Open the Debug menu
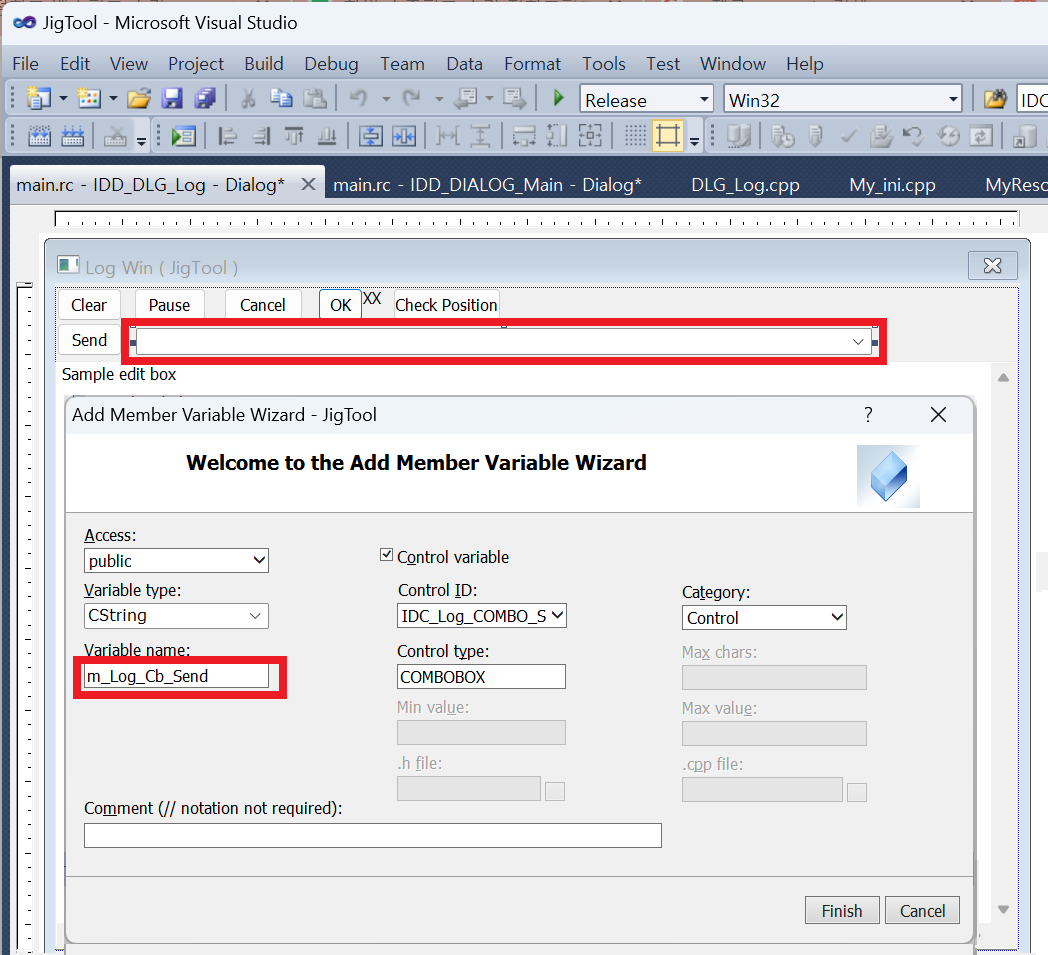The image size is (1048, 955). pos(331,63)
